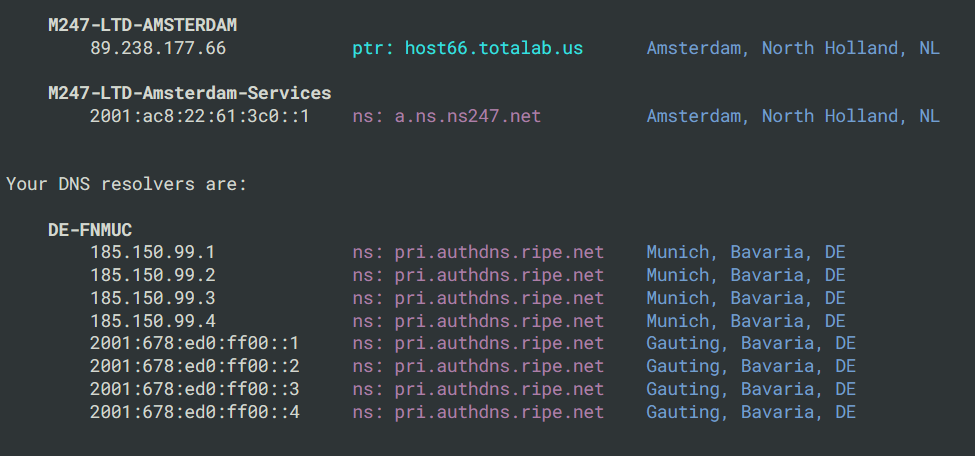Screen dimensions: 975x456
Task: Select resolver IP 185.150.99.1
Action: tap(152, 252)
